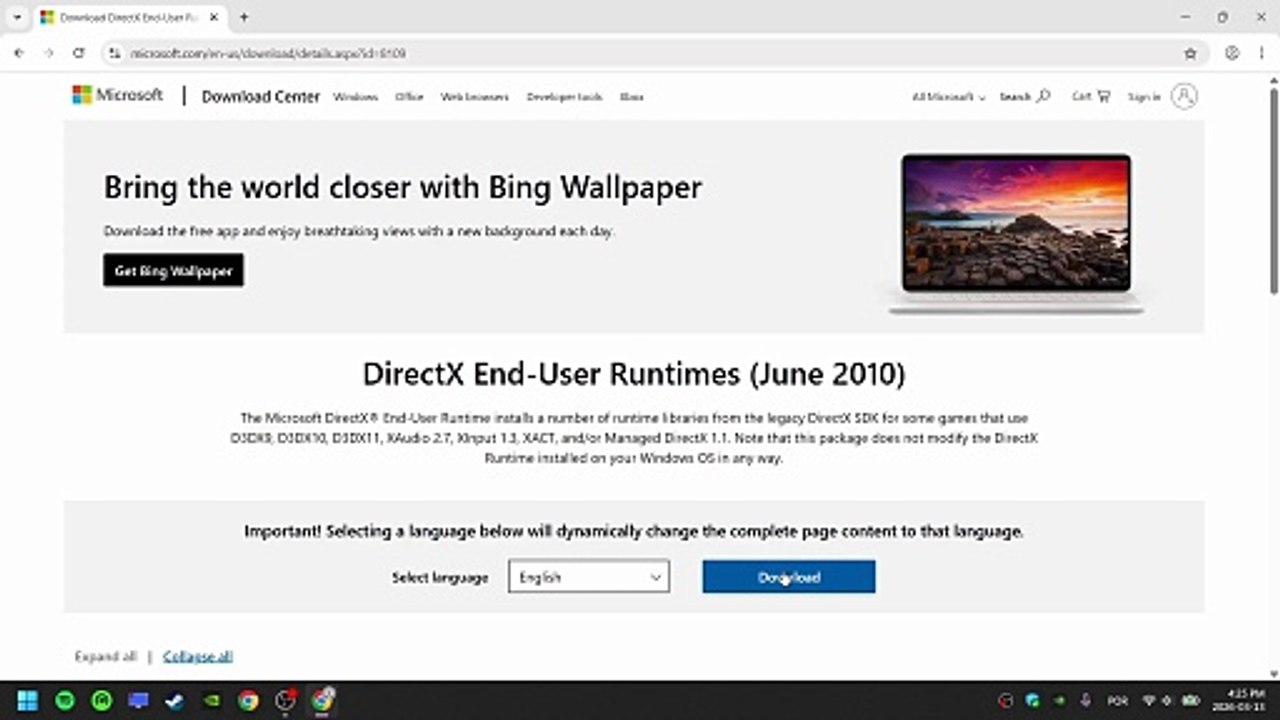Open the NVIDIA app on taskbar

(211, 700)
